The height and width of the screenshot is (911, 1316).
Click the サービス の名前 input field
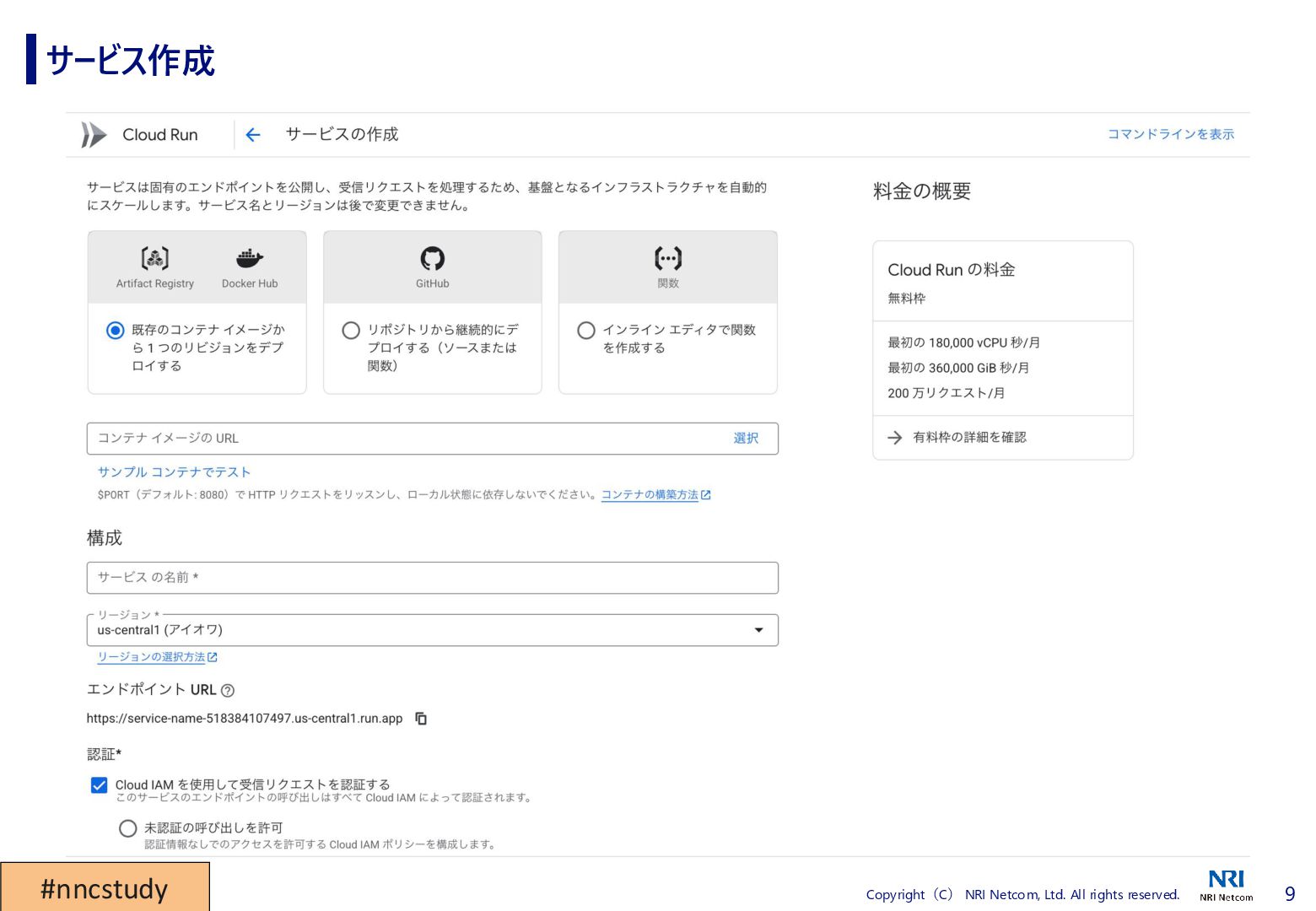[x=432, y=578]
